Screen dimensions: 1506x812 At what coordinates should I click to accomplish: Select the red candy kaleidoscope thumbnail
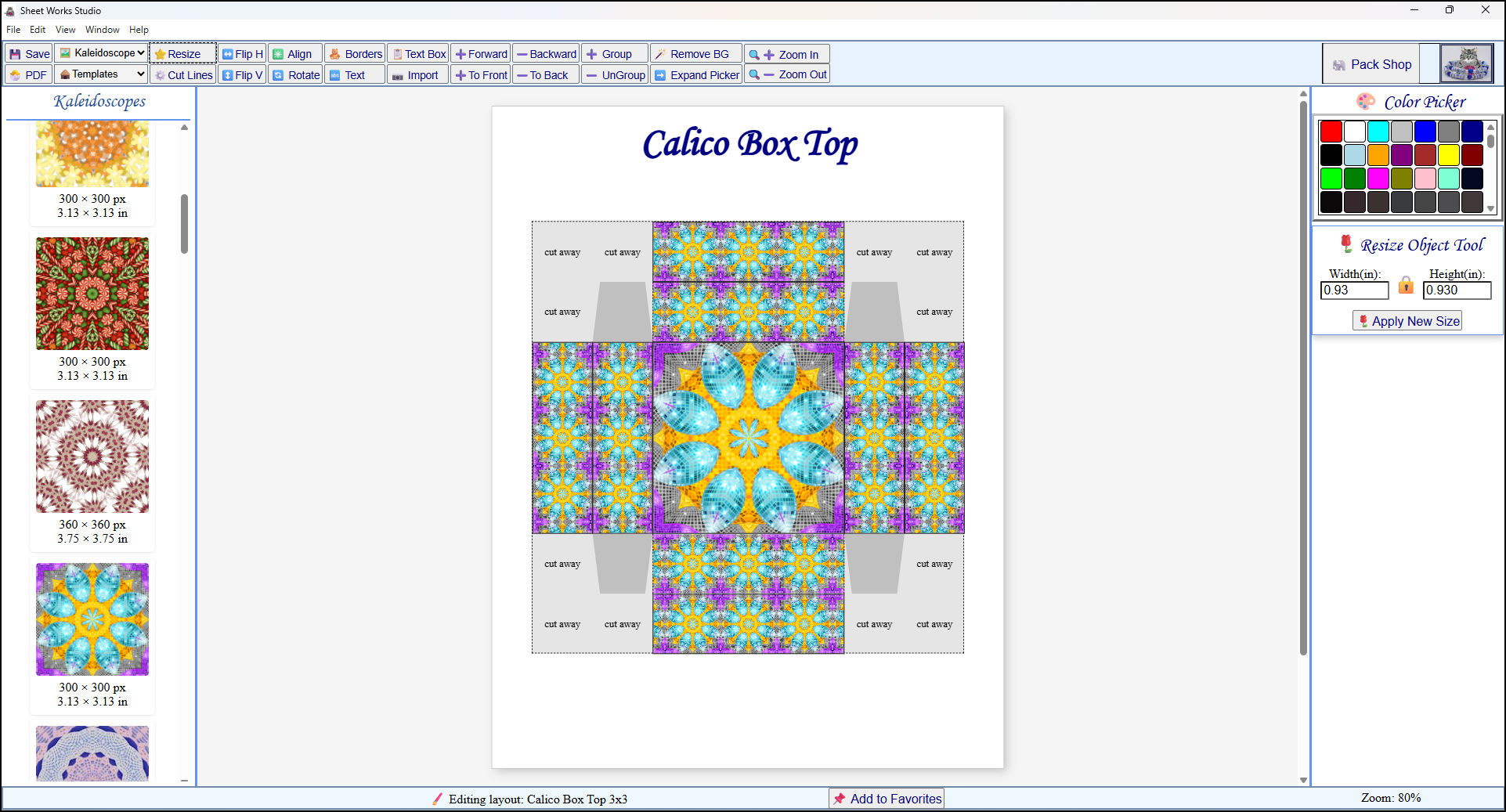(92, 293)
